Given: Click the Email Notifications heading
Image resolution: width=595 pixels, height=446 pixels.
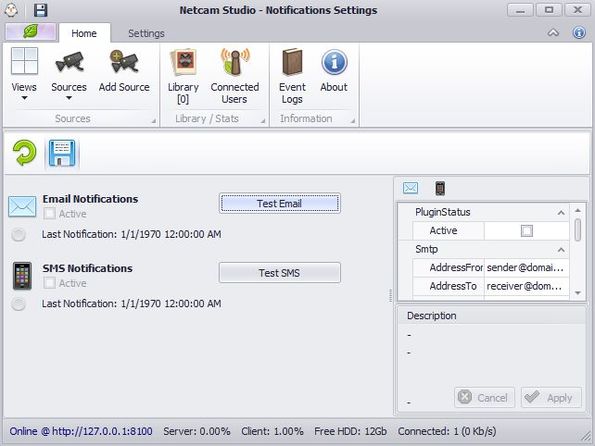Looking at the screenshot, I should click(90, 199).
